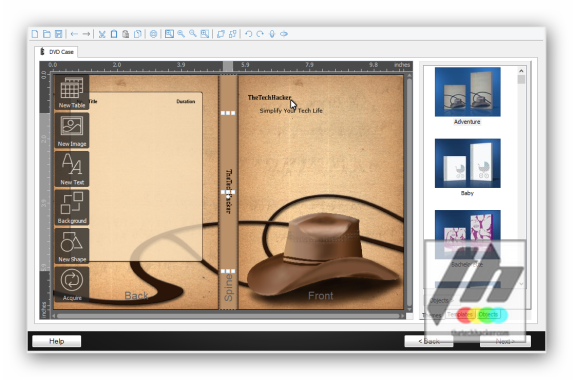Click the fit-to-window zoom icon
This screenshot has width=573, height=380.
click(169, 34)
